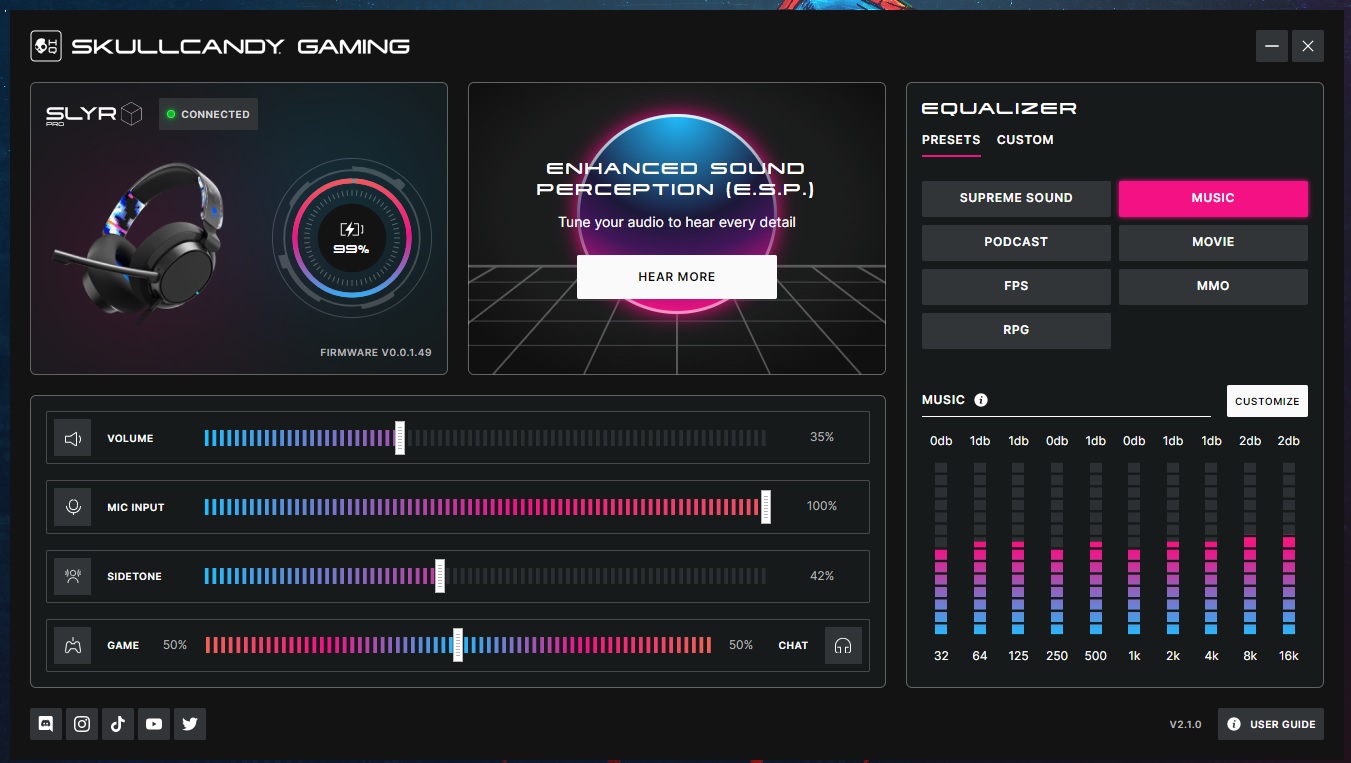Show Music preset info icon
Screen dimensions: 1351x763
coord(981,400)
